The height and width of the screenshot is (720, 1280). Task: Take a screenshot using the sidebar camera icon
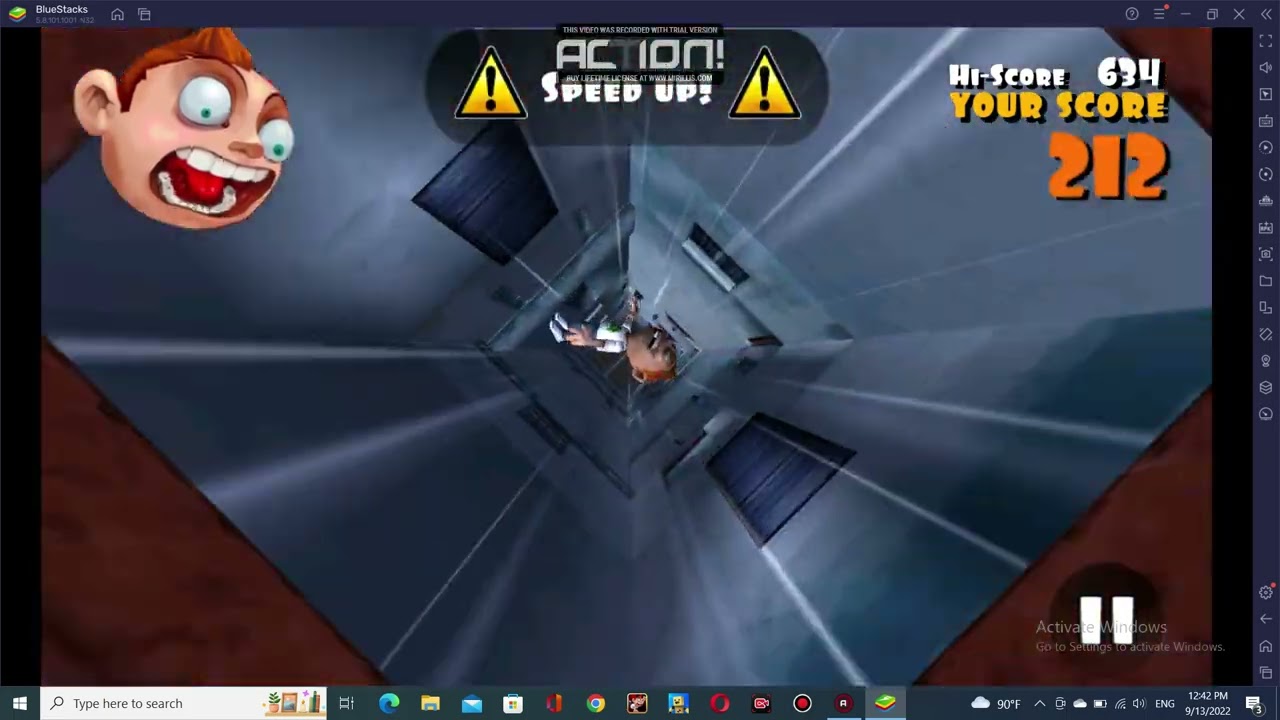pyautogui.click(x=1265, y=254)
